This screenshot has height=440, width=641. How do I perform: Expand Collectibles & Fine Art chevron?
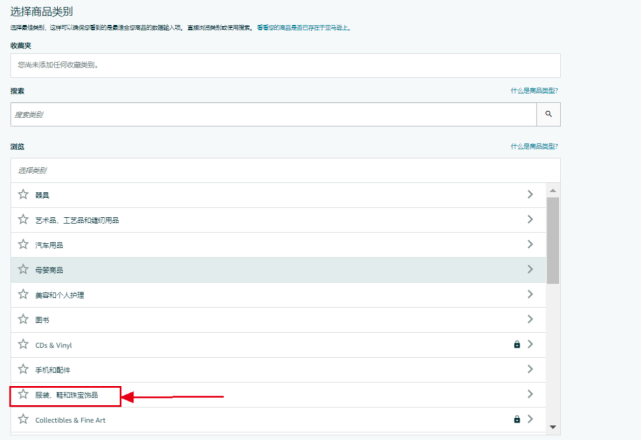pyautogui.click(x=530, y=419)
